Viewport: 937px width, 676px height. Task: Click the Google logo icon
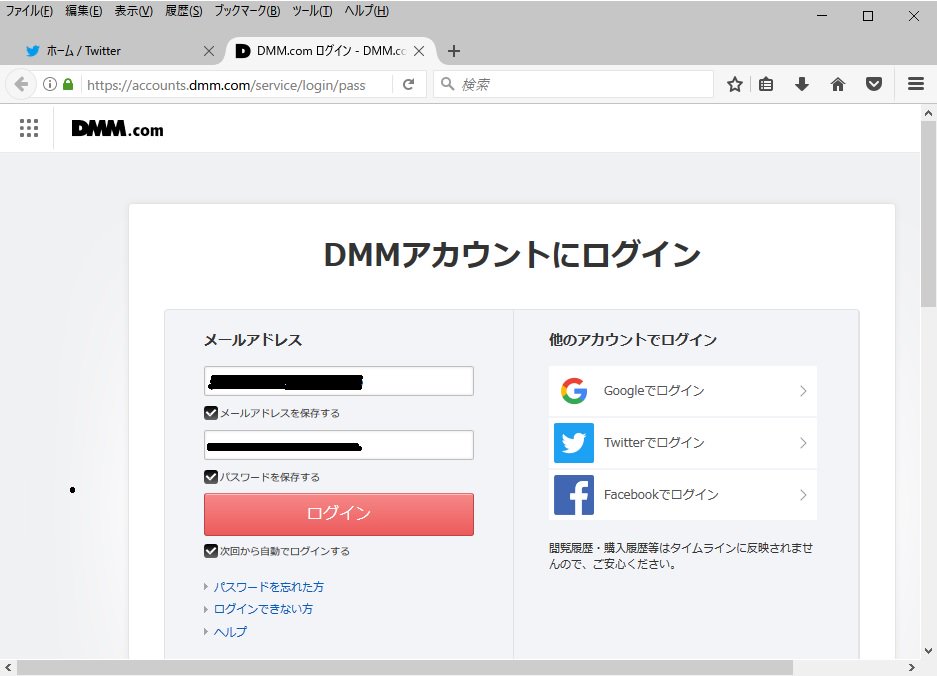574,391
